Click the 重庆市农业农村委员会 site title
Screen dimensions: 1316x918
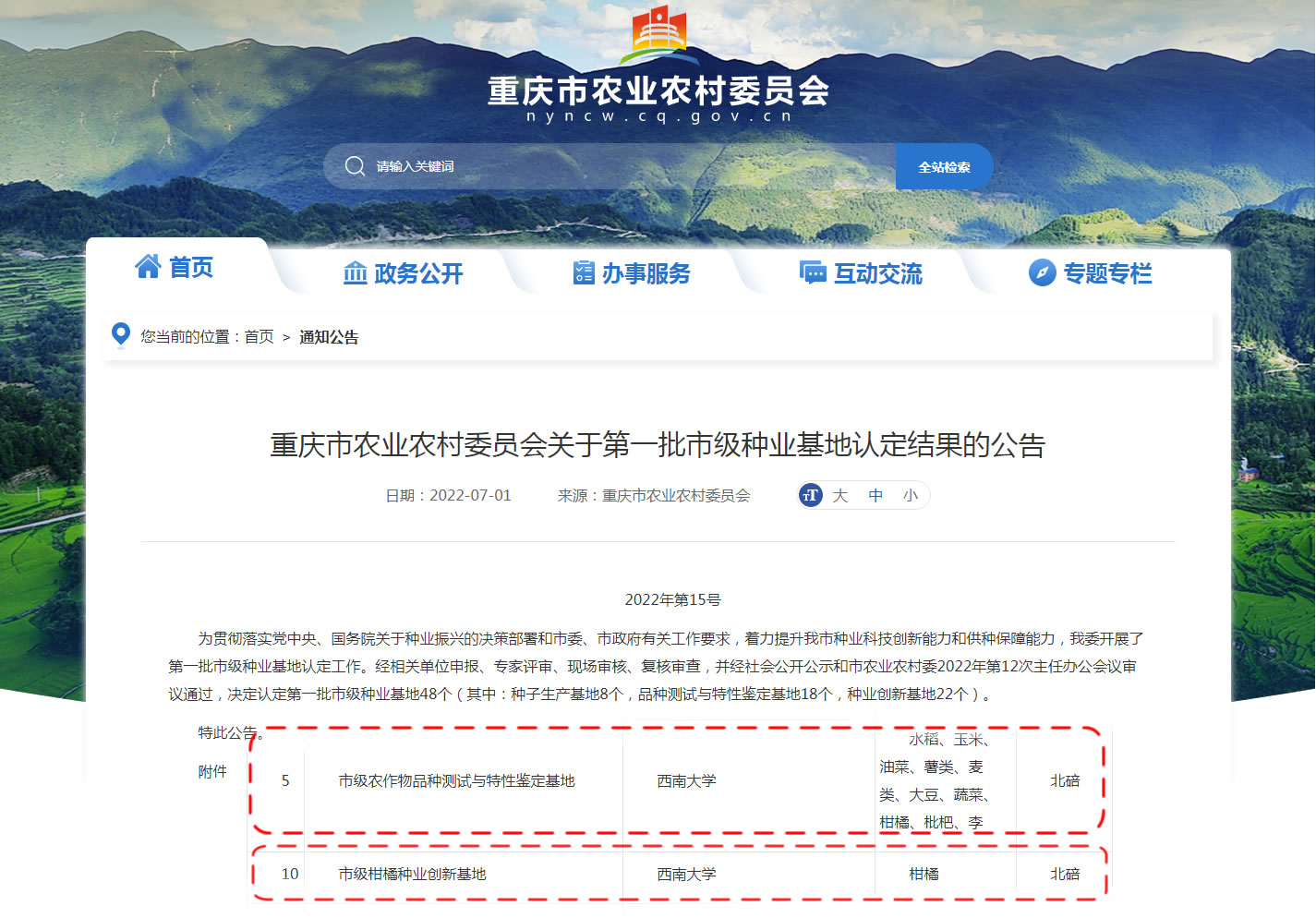coord(658,91)
